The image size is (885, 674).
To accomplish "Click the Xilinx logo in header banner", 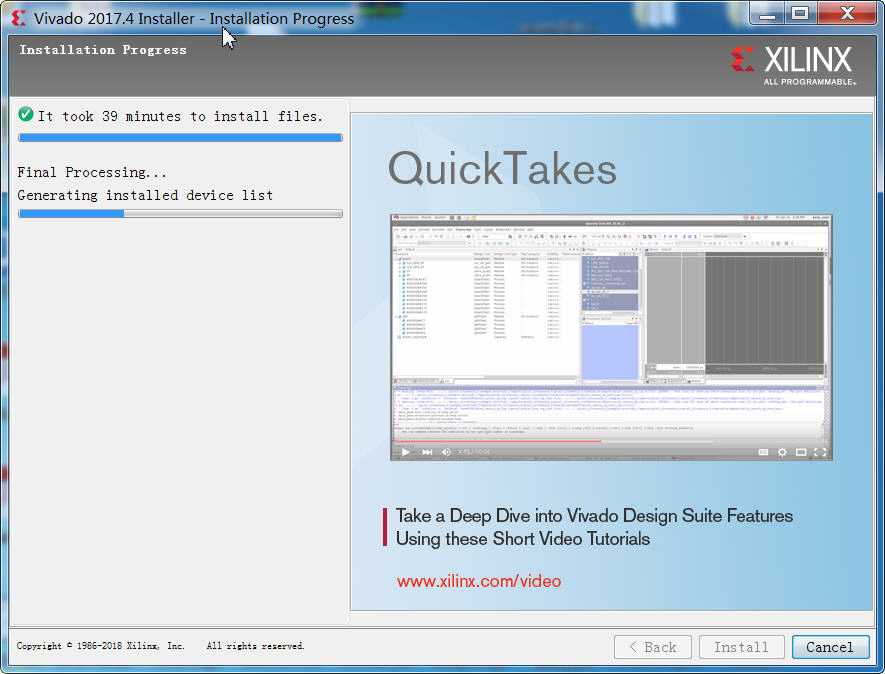I will [x=794, y=65].
